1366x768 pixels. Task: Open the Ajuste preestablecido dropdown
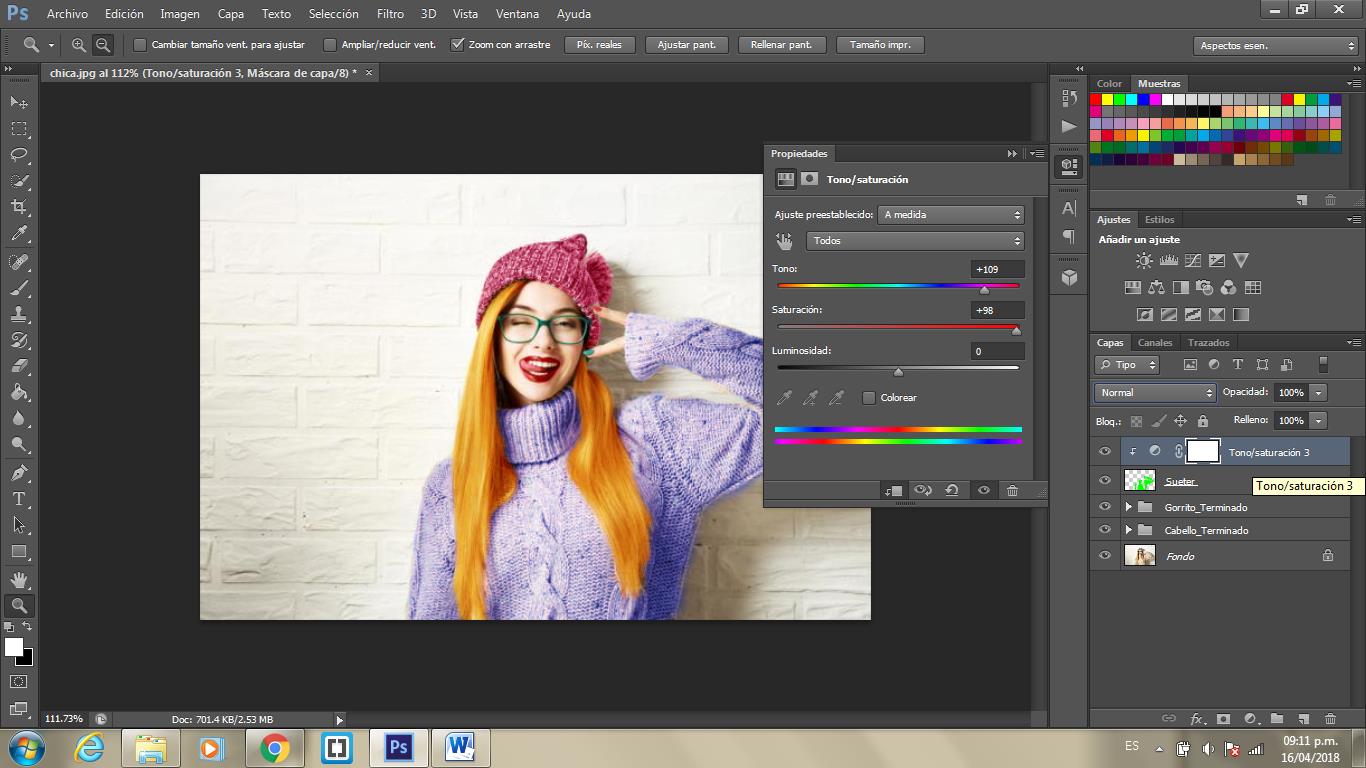click(951, 215)
